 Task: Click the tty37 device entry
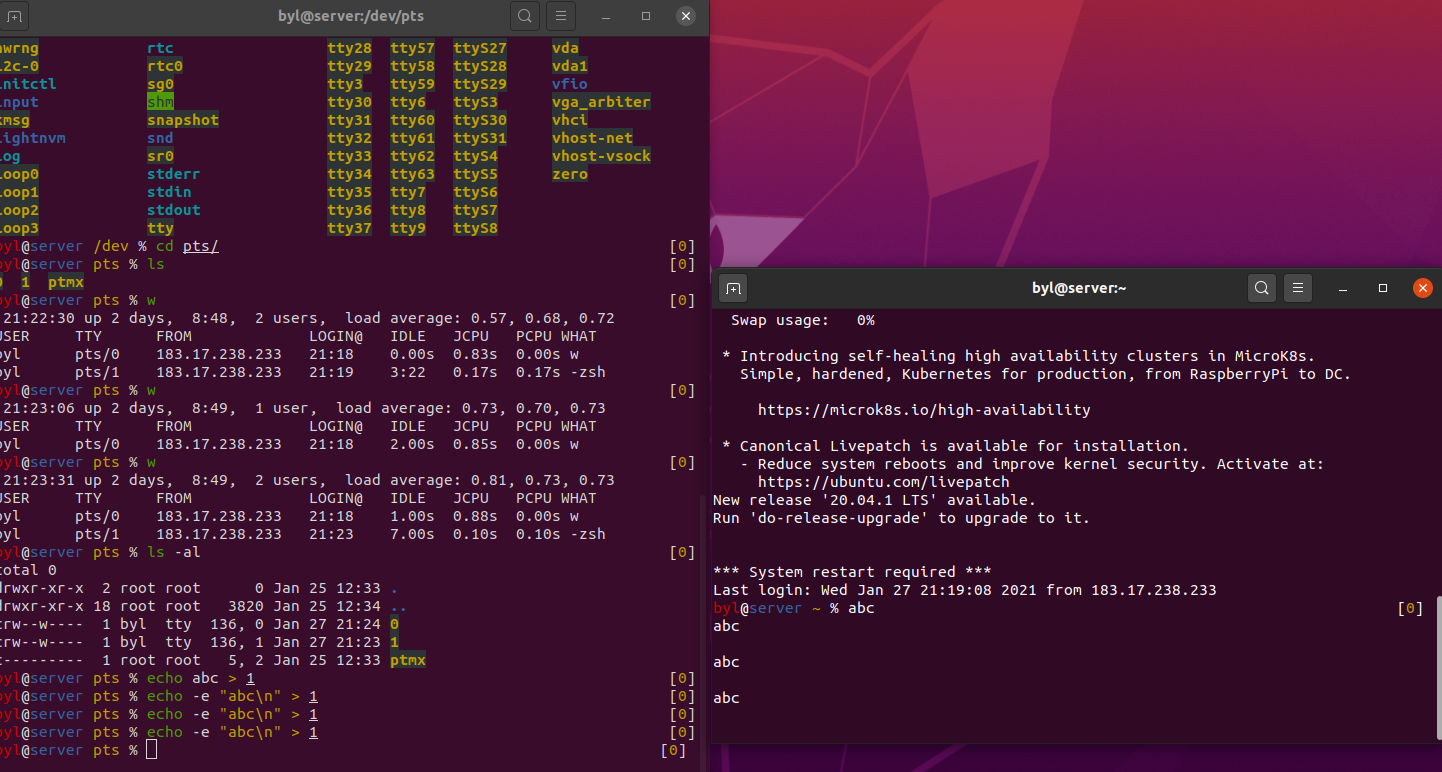(350, 228)
